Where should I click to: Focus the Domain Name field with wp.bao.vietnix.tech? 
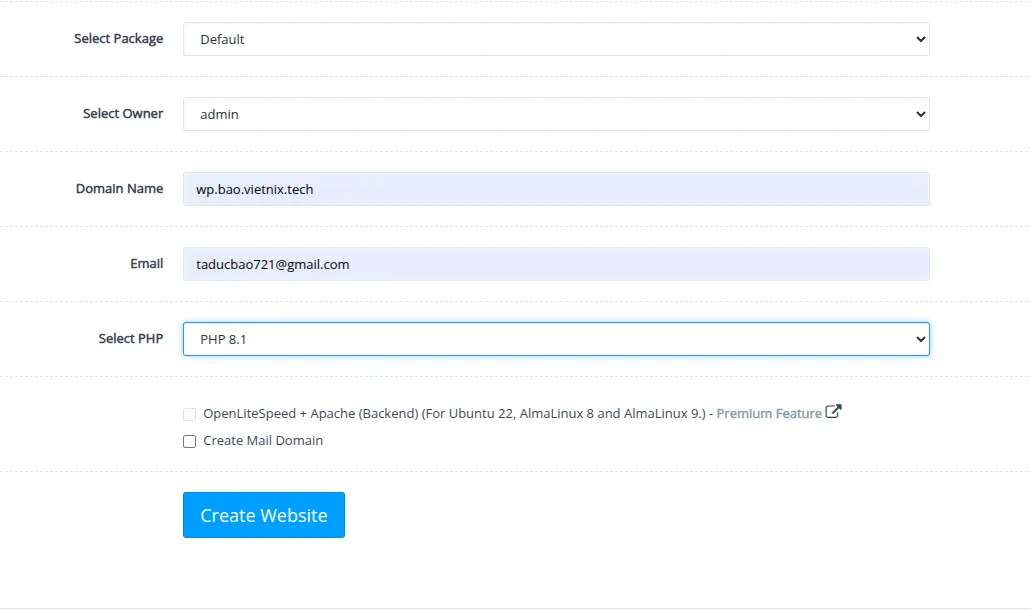pos(555,189)
